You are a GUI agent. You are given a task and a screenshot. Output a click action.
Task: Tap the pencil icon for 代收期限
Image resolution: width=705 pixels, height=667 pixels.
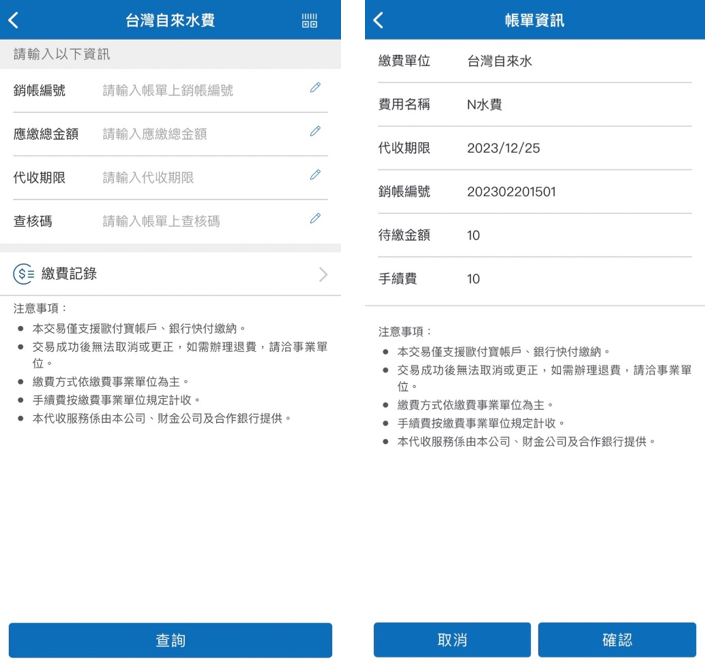[315, 175]
